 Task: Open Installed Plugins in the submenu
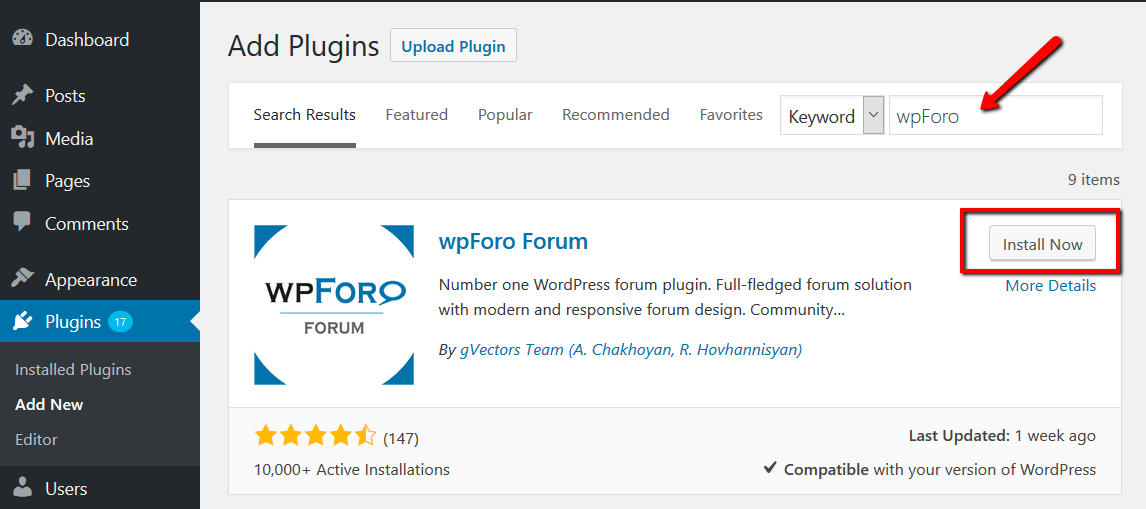coord(73,369)
